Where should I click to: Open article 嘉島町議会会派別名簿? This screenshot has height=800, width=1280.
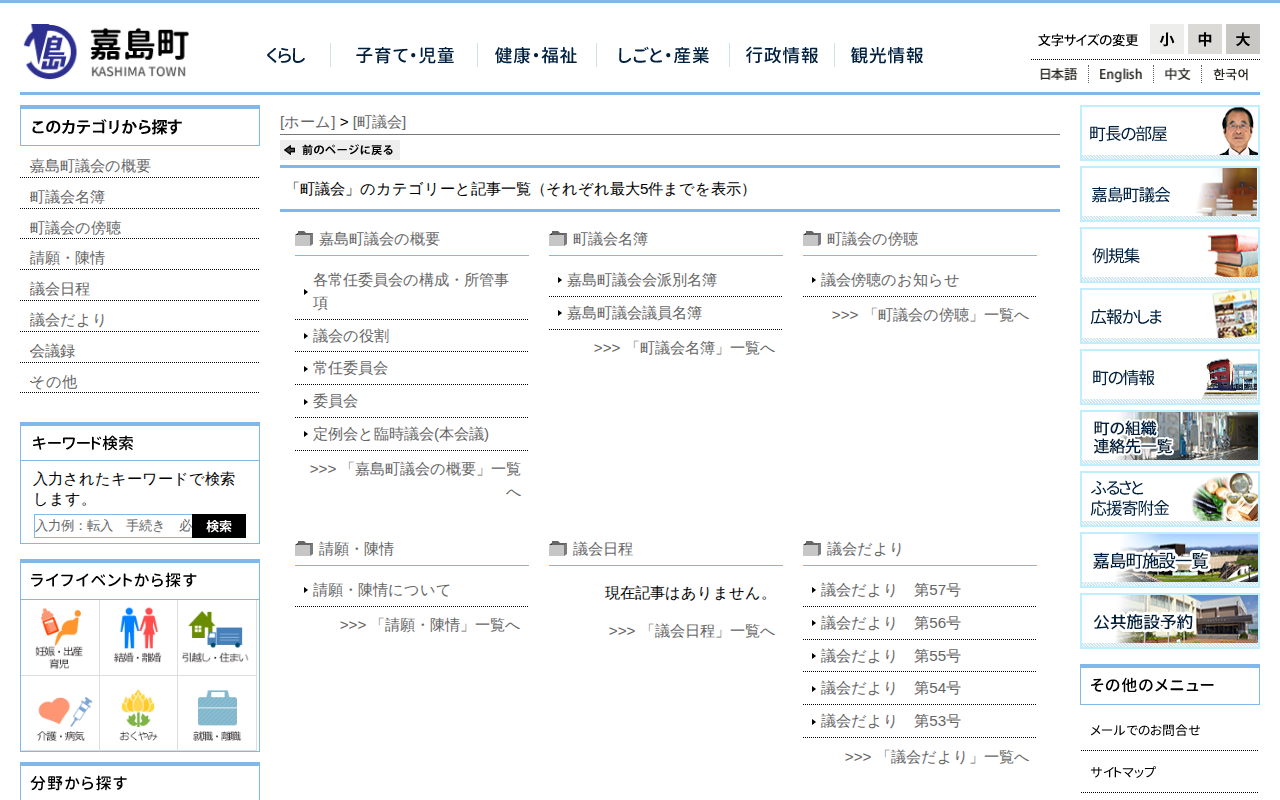click(642, 280)
